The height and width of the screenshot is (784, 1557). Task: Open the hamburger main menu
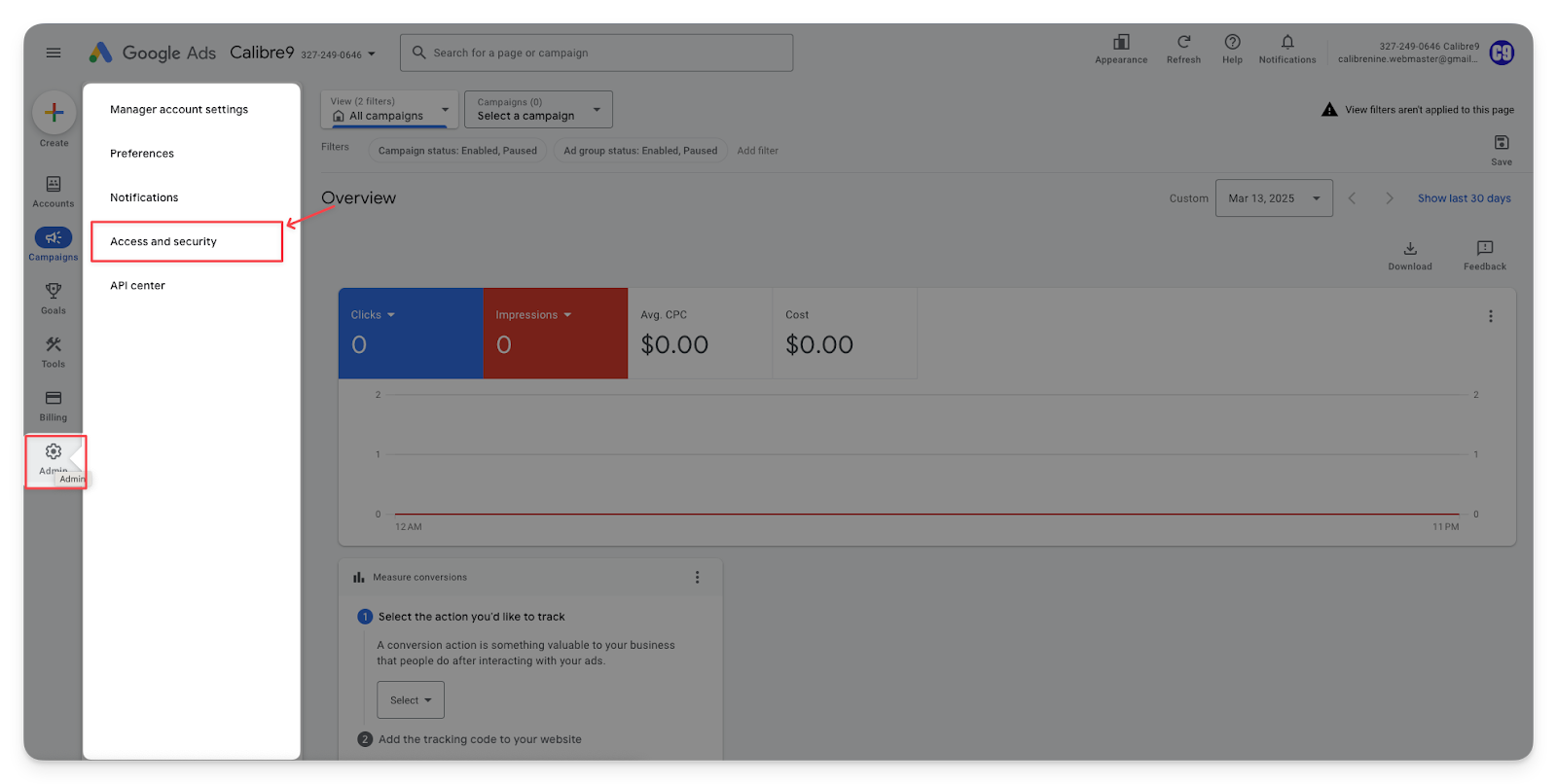(x=54, y=53)
